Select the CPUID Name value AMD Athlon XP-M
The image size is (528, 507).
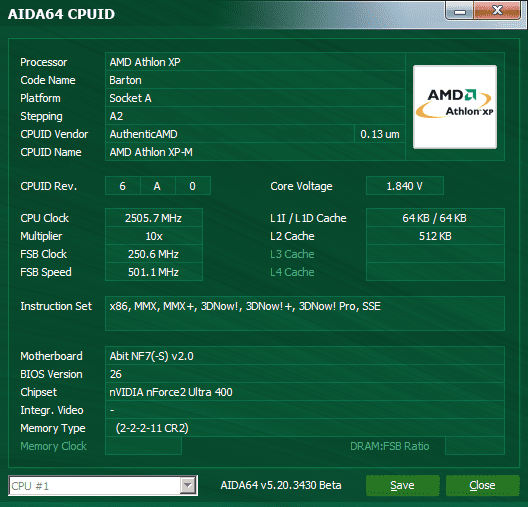click(x=255, y=152)
